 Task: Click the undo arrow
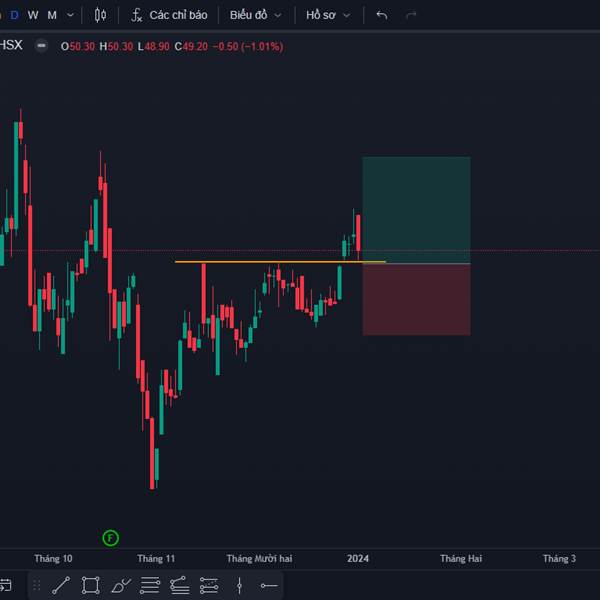pos(382,15)
